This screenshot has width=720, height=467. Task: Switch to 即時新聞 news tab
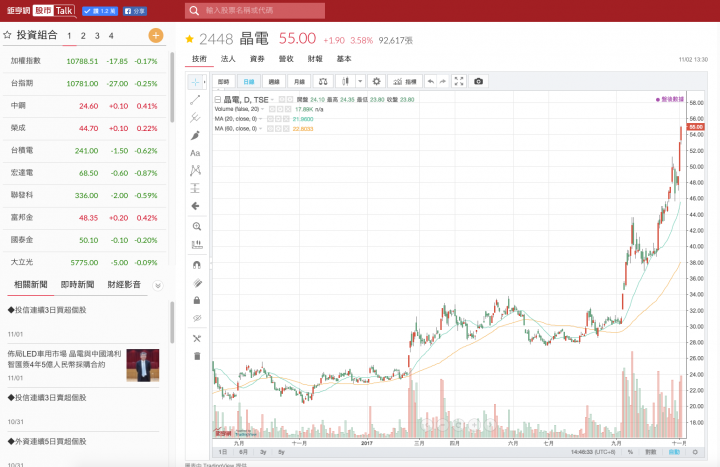pos(77,285)
